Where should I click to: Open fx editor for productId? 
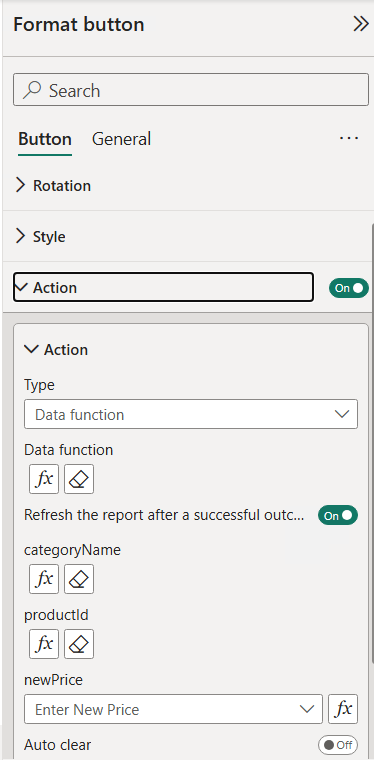(44, 644)
